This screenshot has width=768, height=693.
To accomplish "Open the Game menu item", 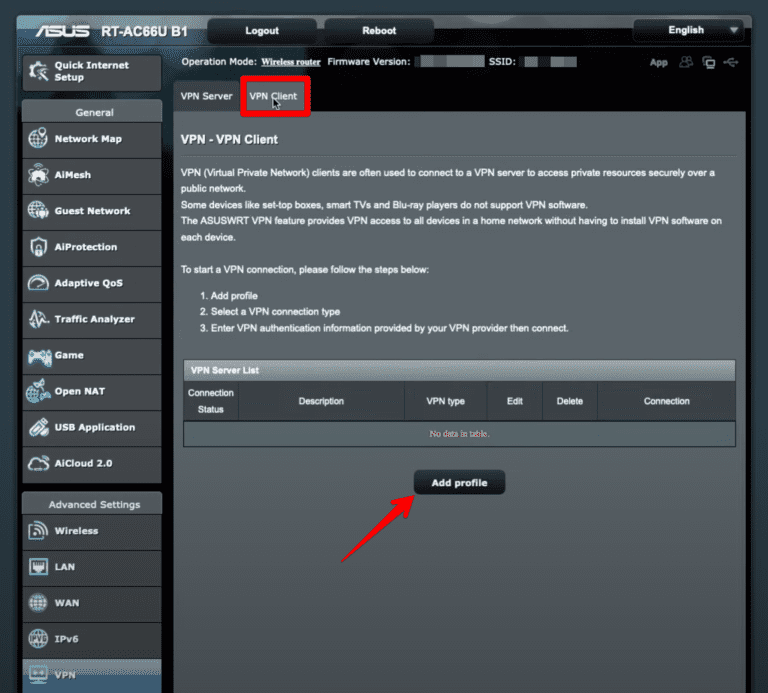I will point(92,356).
